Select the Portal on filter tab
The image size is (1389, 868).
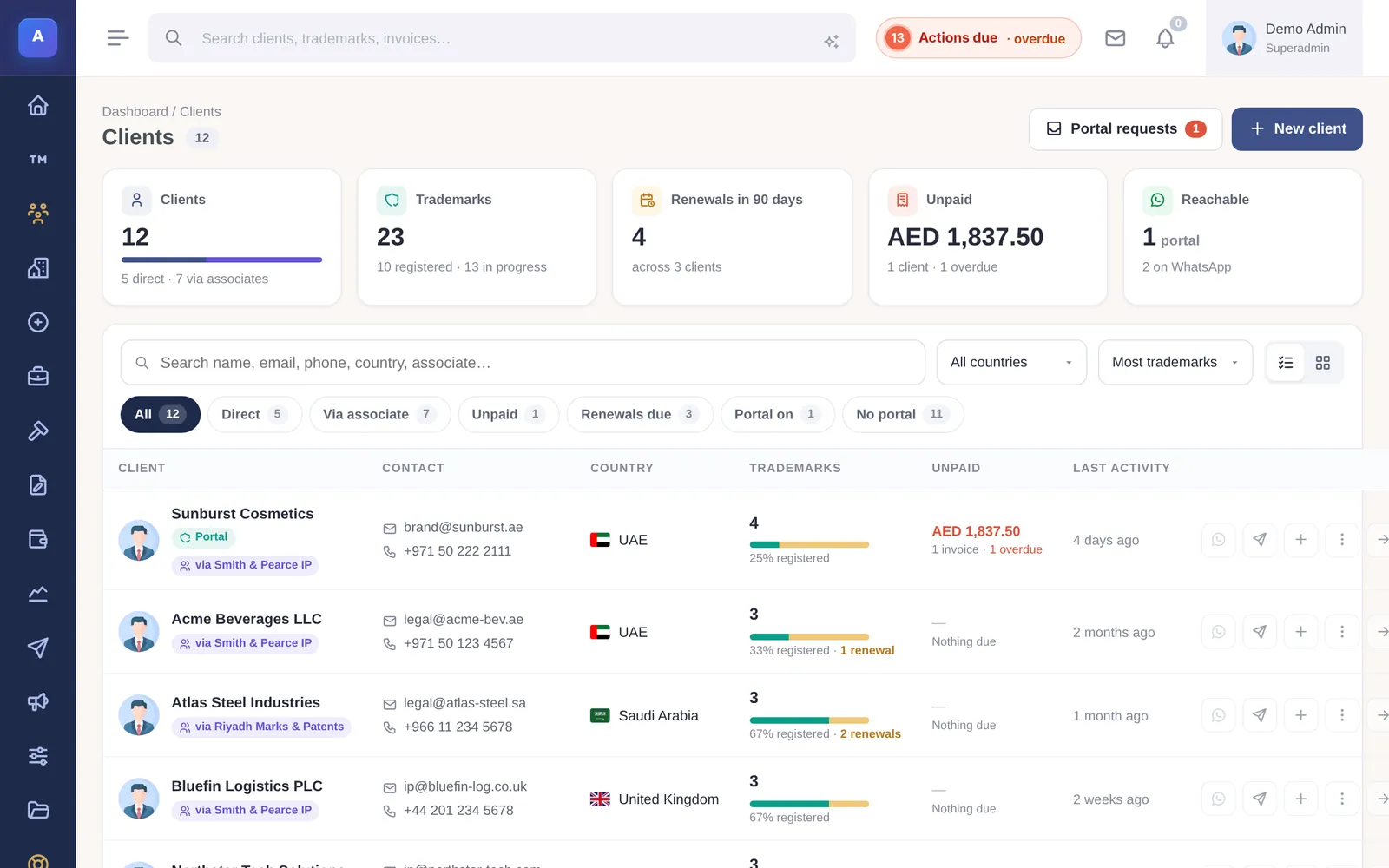coord(777,414)
